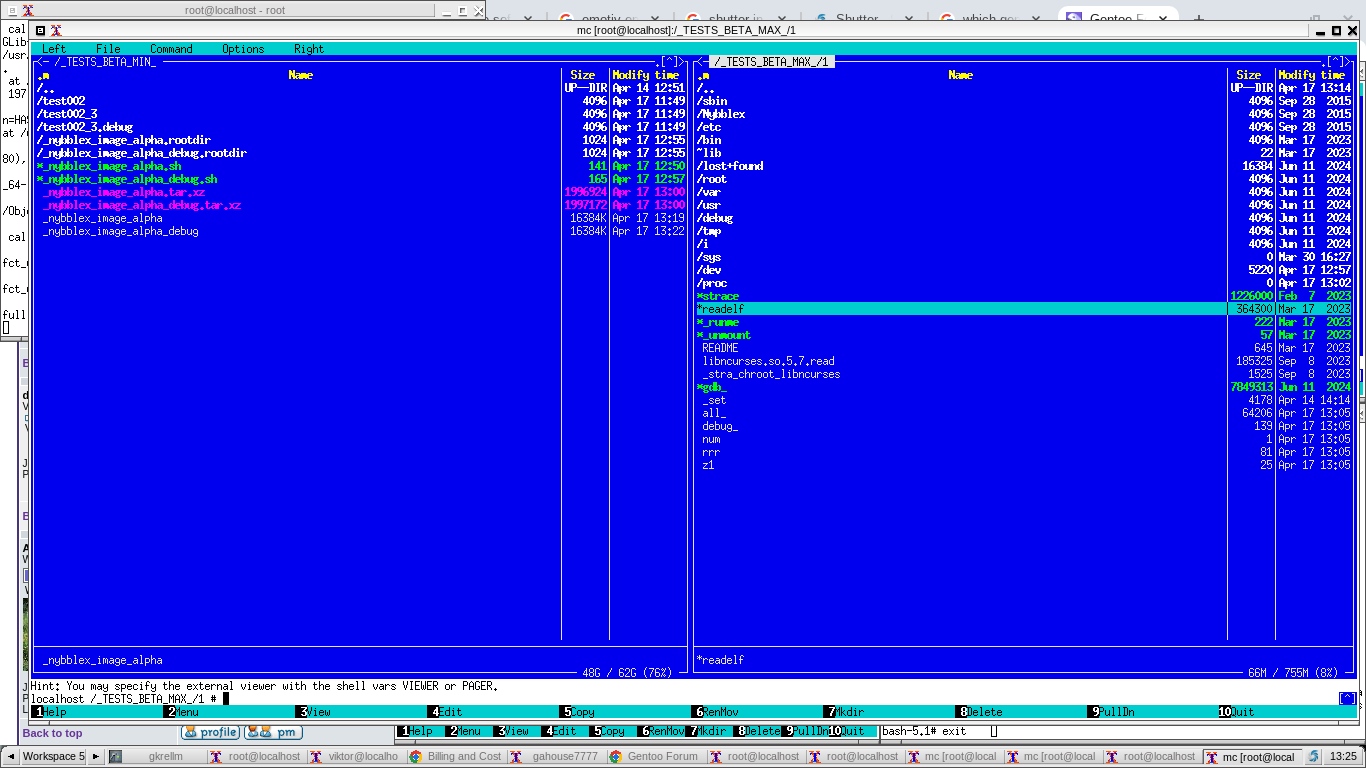The width and height of the screenshot is (1366, 768).
Task: Select /Nybblex directory in right panel
Action: (x=1024, y=114)
